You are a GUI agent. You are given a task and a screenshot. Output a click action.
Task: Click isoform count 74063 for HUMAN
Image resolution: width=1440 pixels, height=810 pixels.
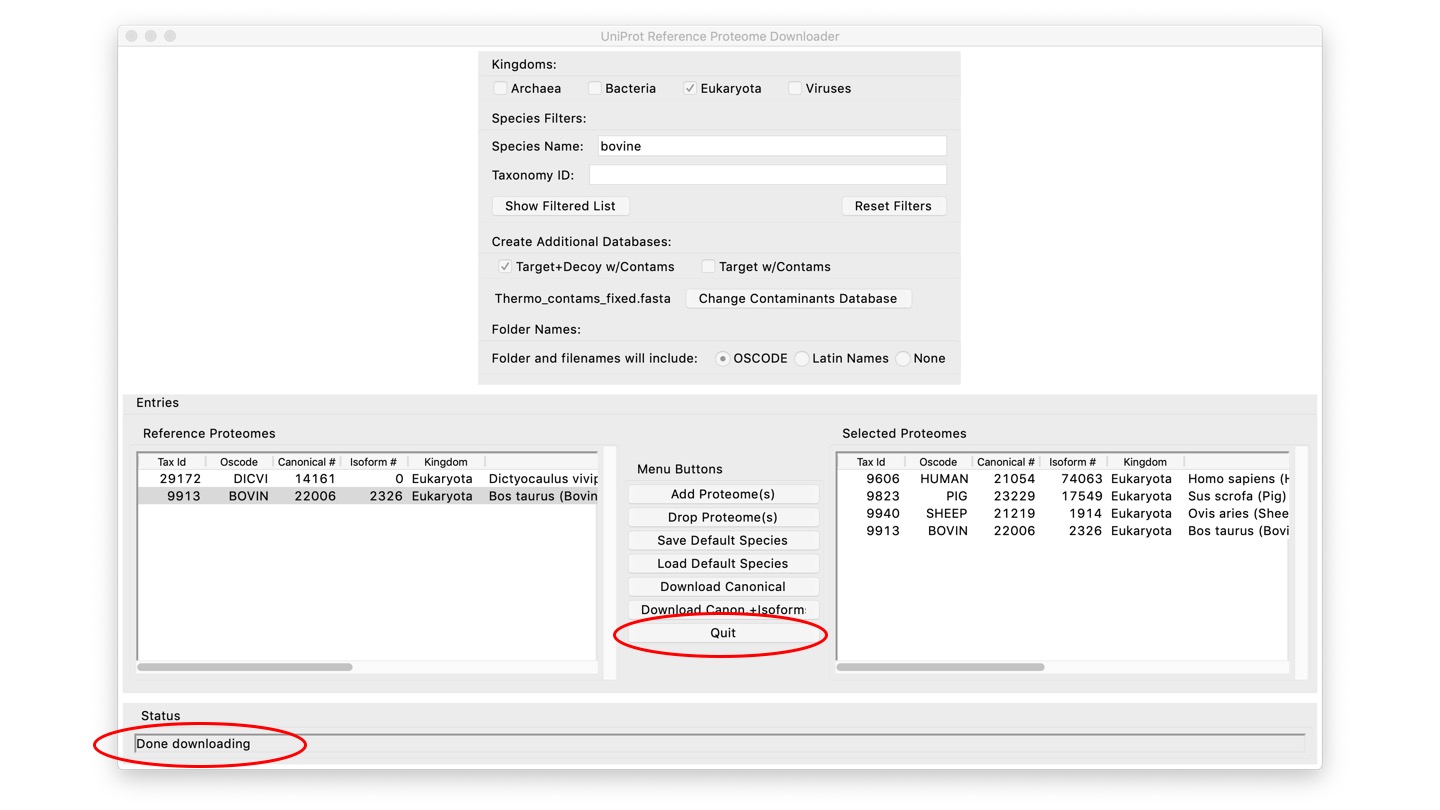1082,479
